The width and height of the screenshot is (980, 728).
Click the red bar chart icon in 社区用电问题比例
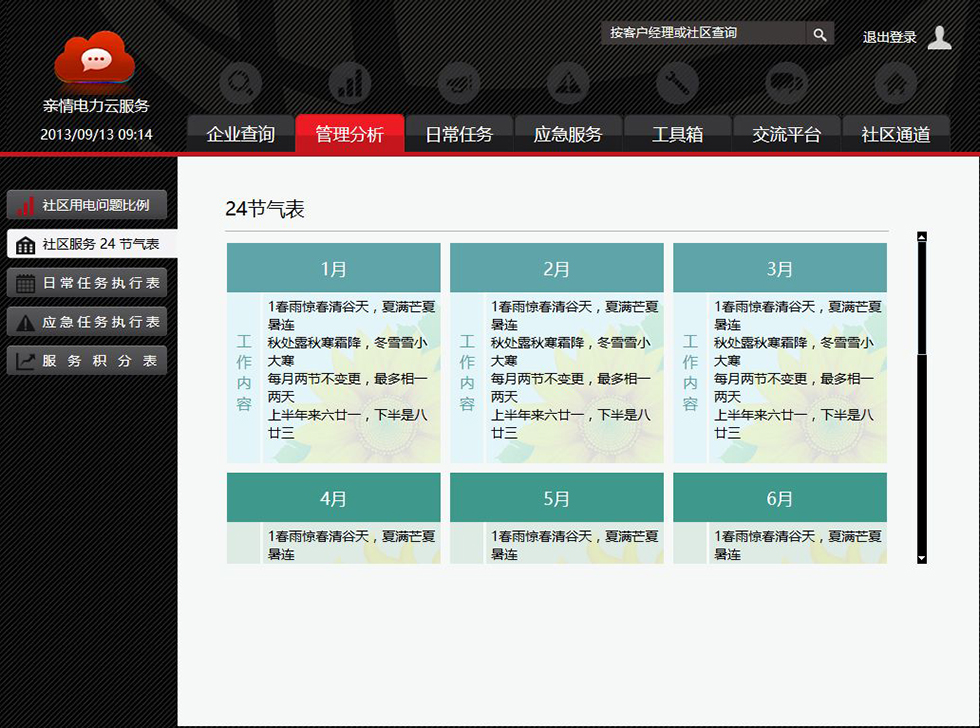(25, 206)
